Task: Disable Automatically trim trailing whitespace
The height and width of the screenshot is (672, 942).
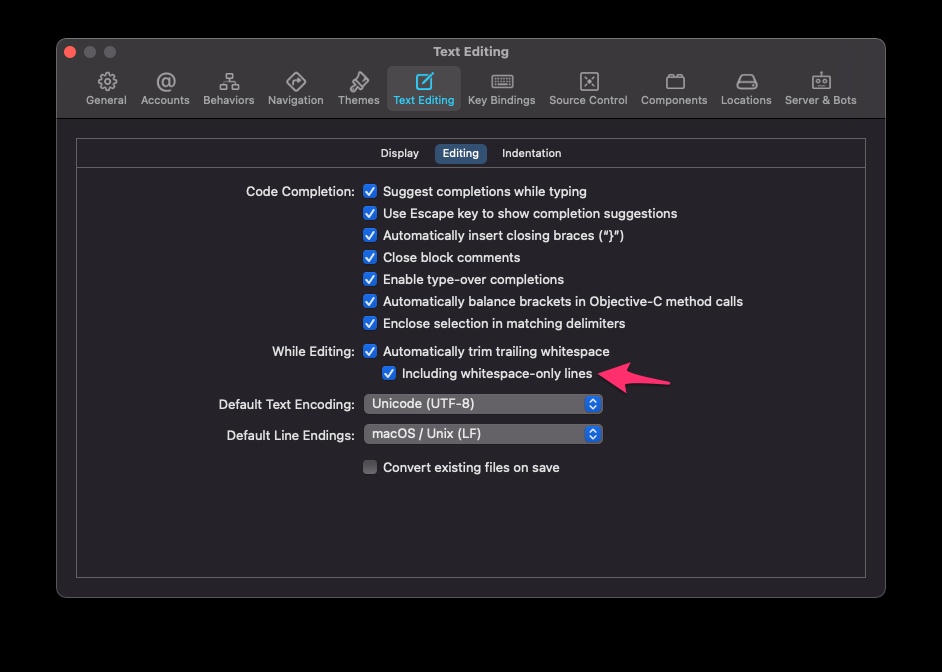Action: click(x=370, y=351)
